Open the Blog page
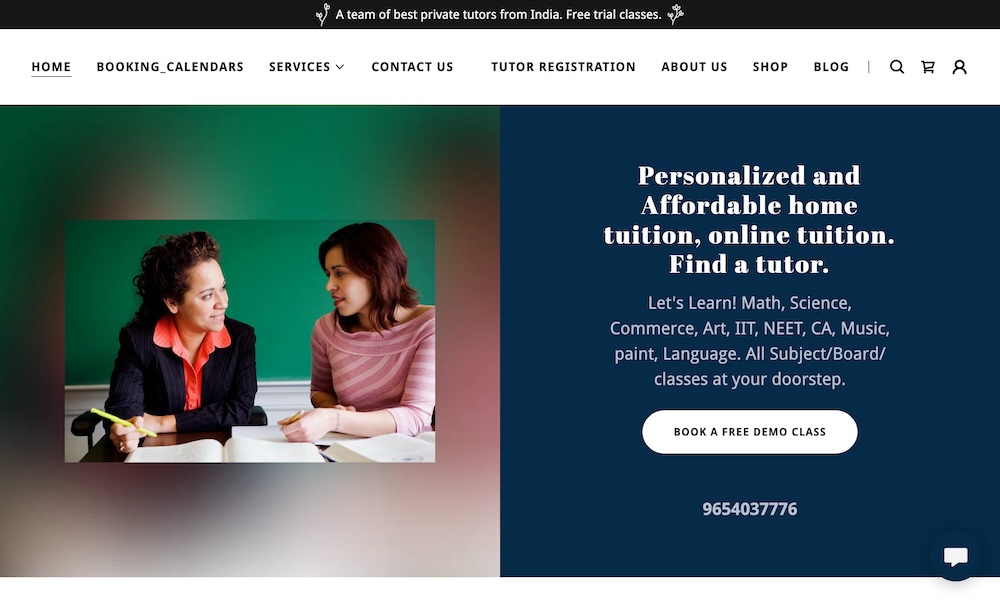 [x=831, y=67]
